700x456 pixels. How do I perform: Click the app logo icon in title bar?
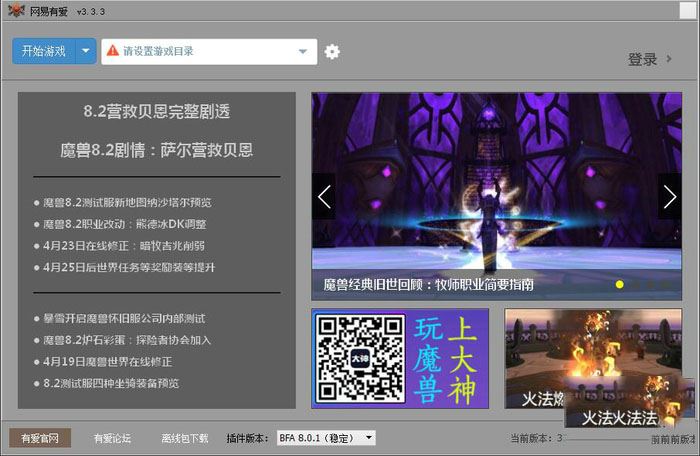coord(16,10)
